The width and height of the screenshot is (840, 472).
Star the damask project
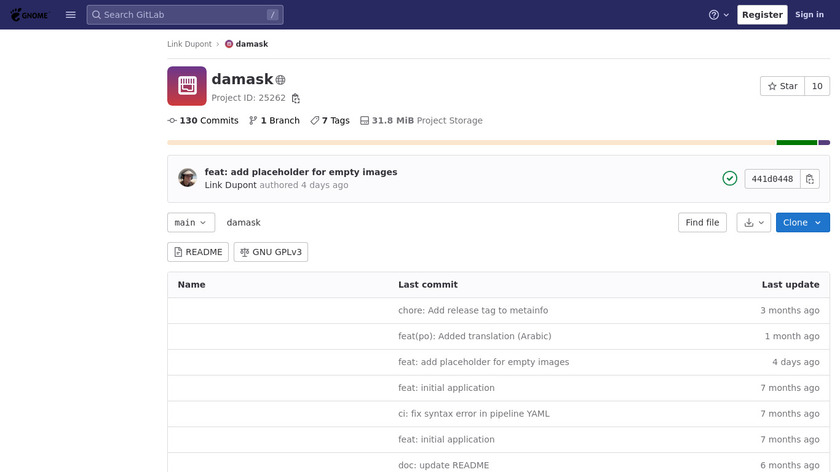point(782,86)
